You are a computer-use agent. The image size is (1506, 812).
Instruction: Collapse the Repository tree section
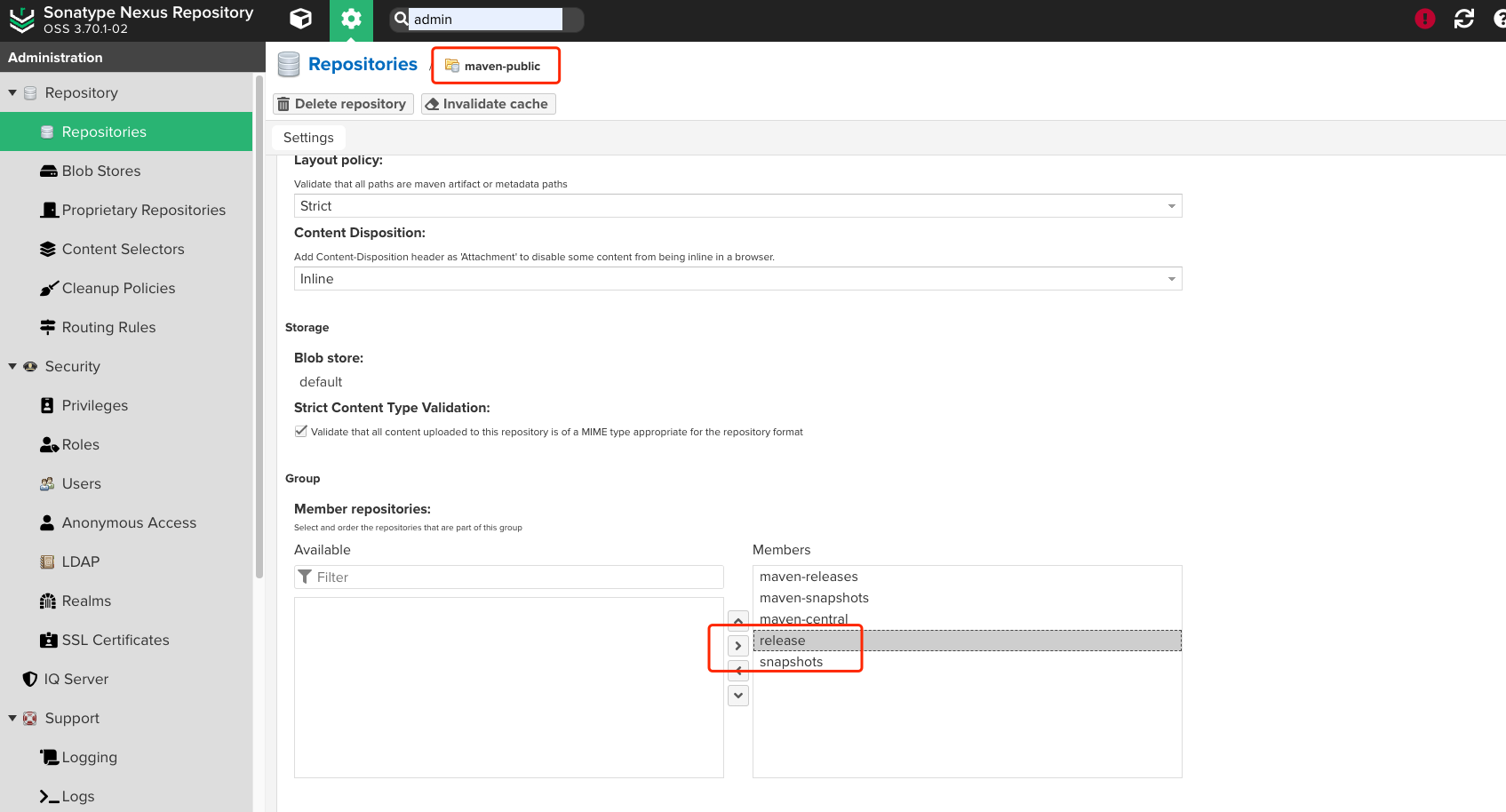pyautogui.click(x=12, y=92)
